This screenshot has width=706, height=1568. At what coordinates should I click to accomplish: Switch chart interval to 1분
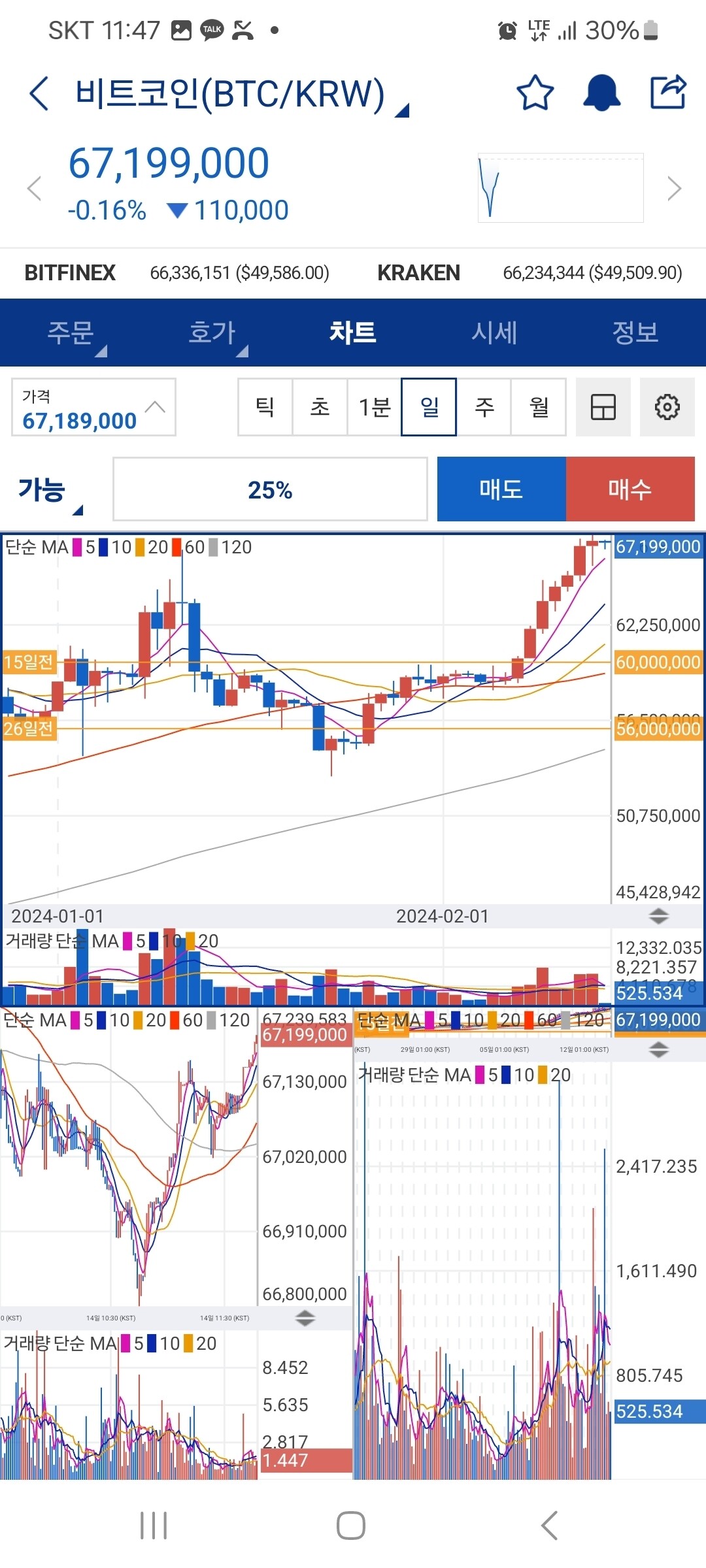(374, 407)
